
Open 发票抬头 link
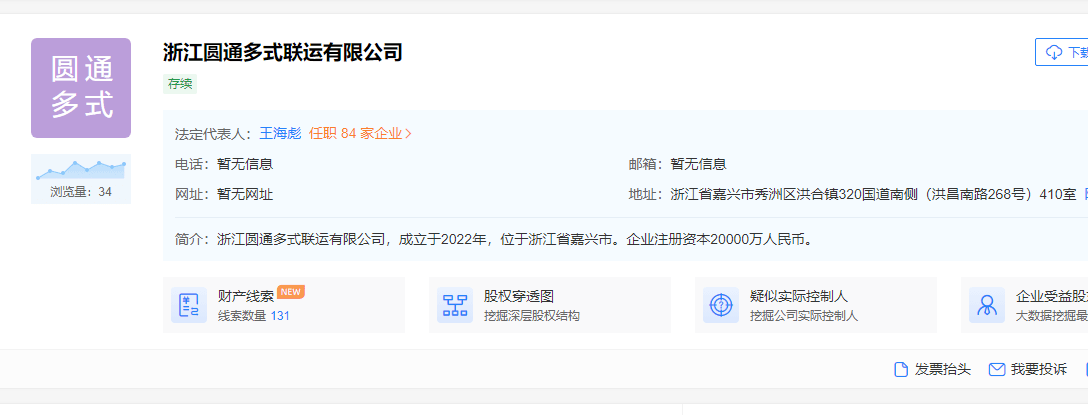click(x=943, y=369)
